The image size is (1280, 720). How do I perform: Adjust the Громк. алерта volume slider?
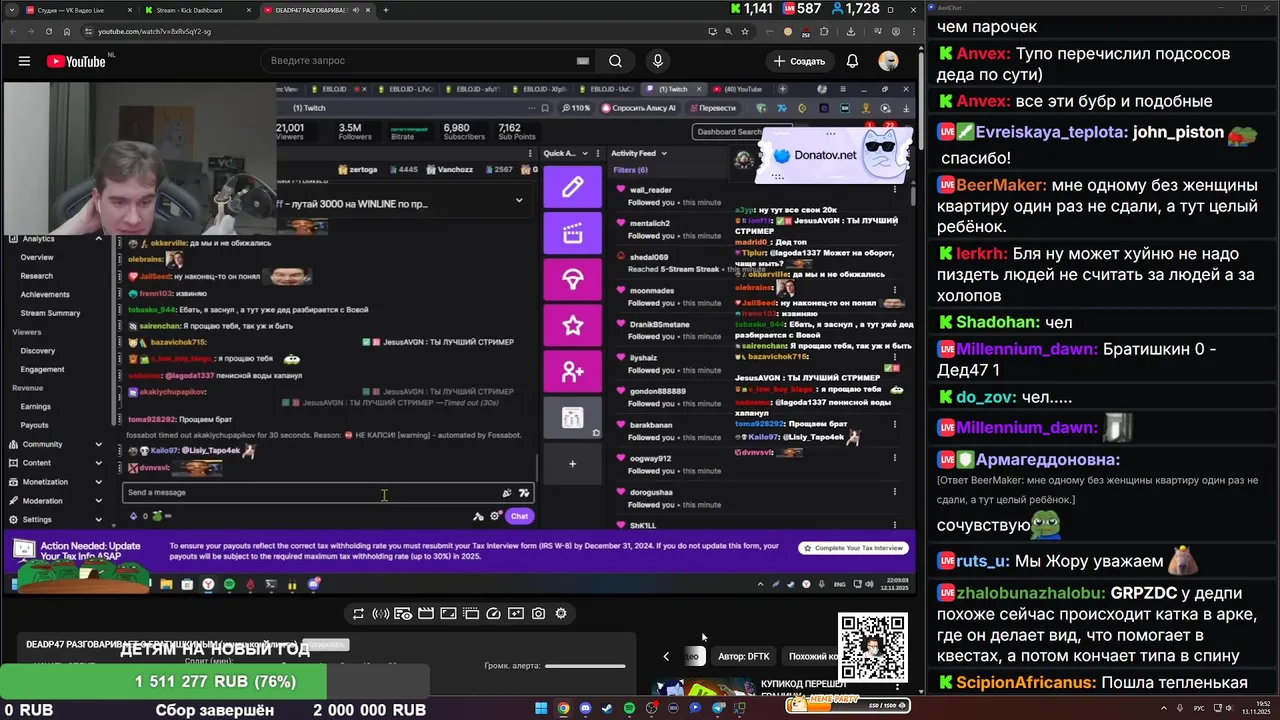[x=585, y=666]
